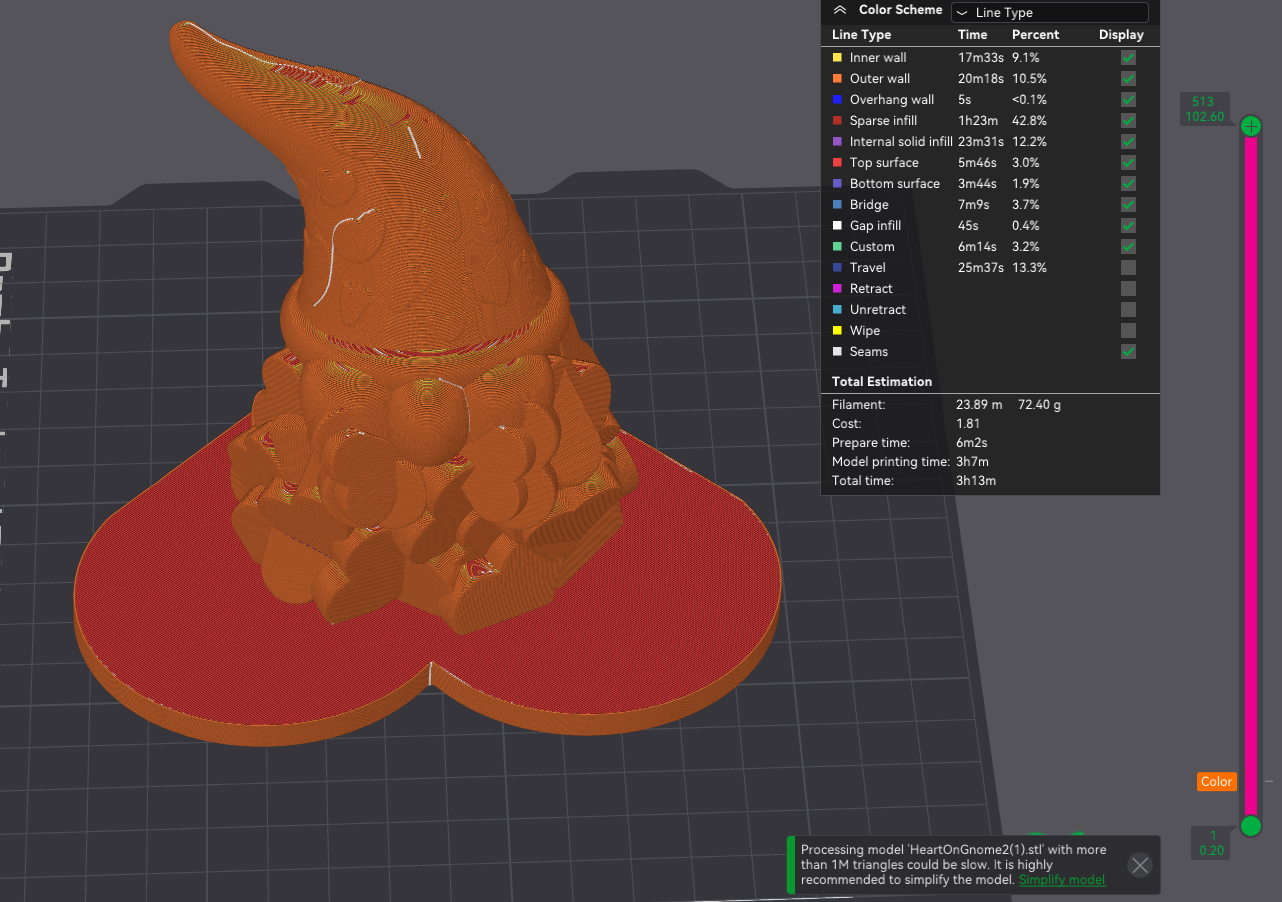Collapse the Color Scheme legend panel
The width and height of the screenshot is (1282, 902).
tap(840, 10)
